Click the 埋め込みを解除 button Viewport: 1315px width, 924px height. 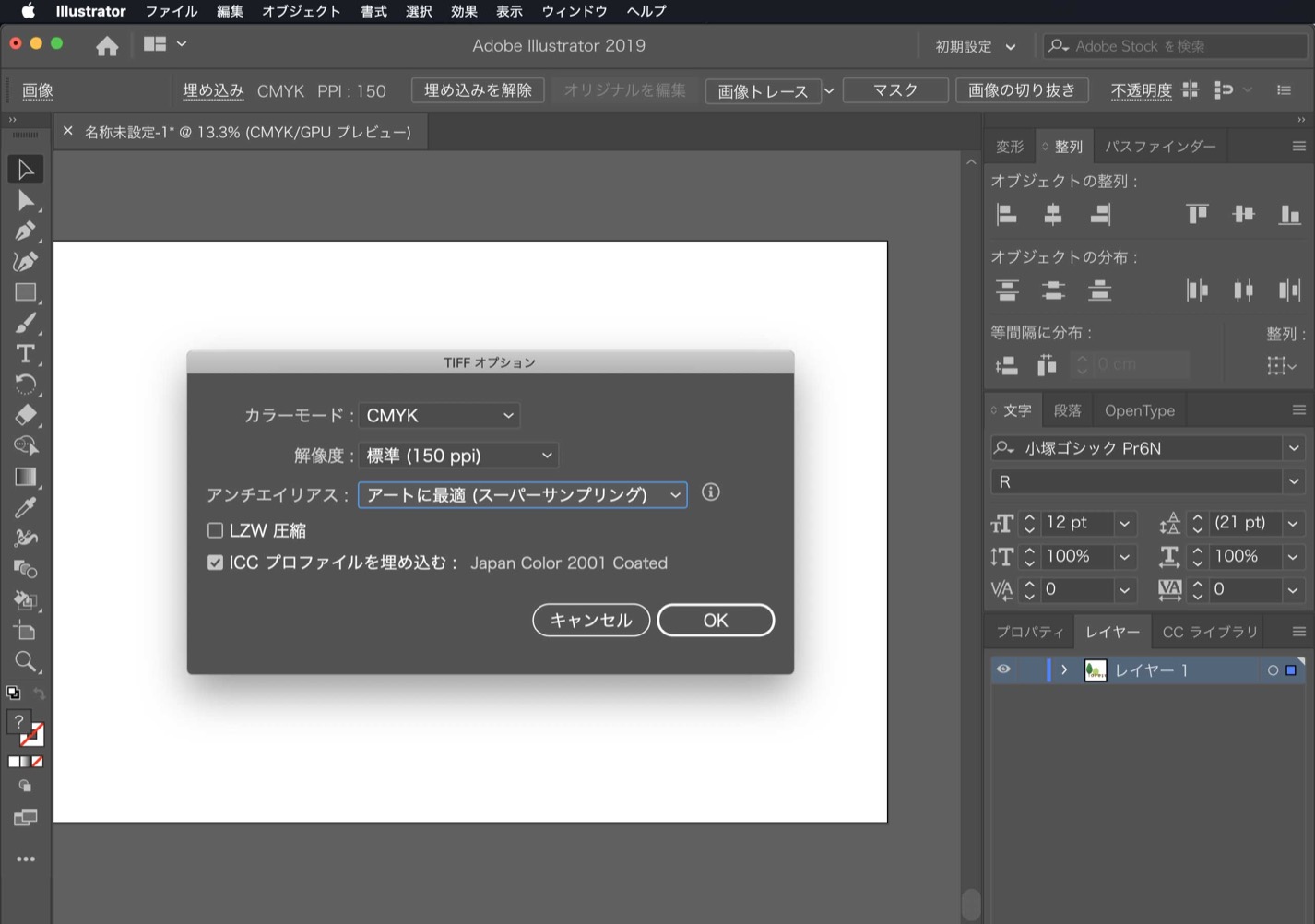[478, 90]
